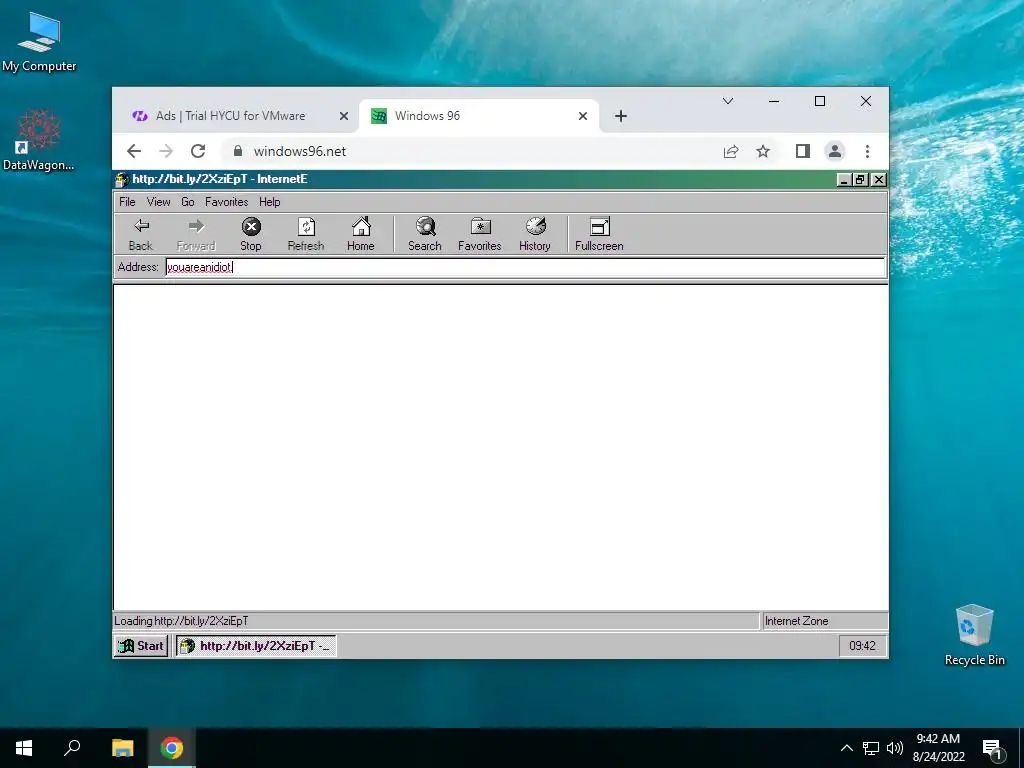Viewport: 1024px width, 768px height.
Task: Reload the windows96.net page
Action: click(198, 152)
